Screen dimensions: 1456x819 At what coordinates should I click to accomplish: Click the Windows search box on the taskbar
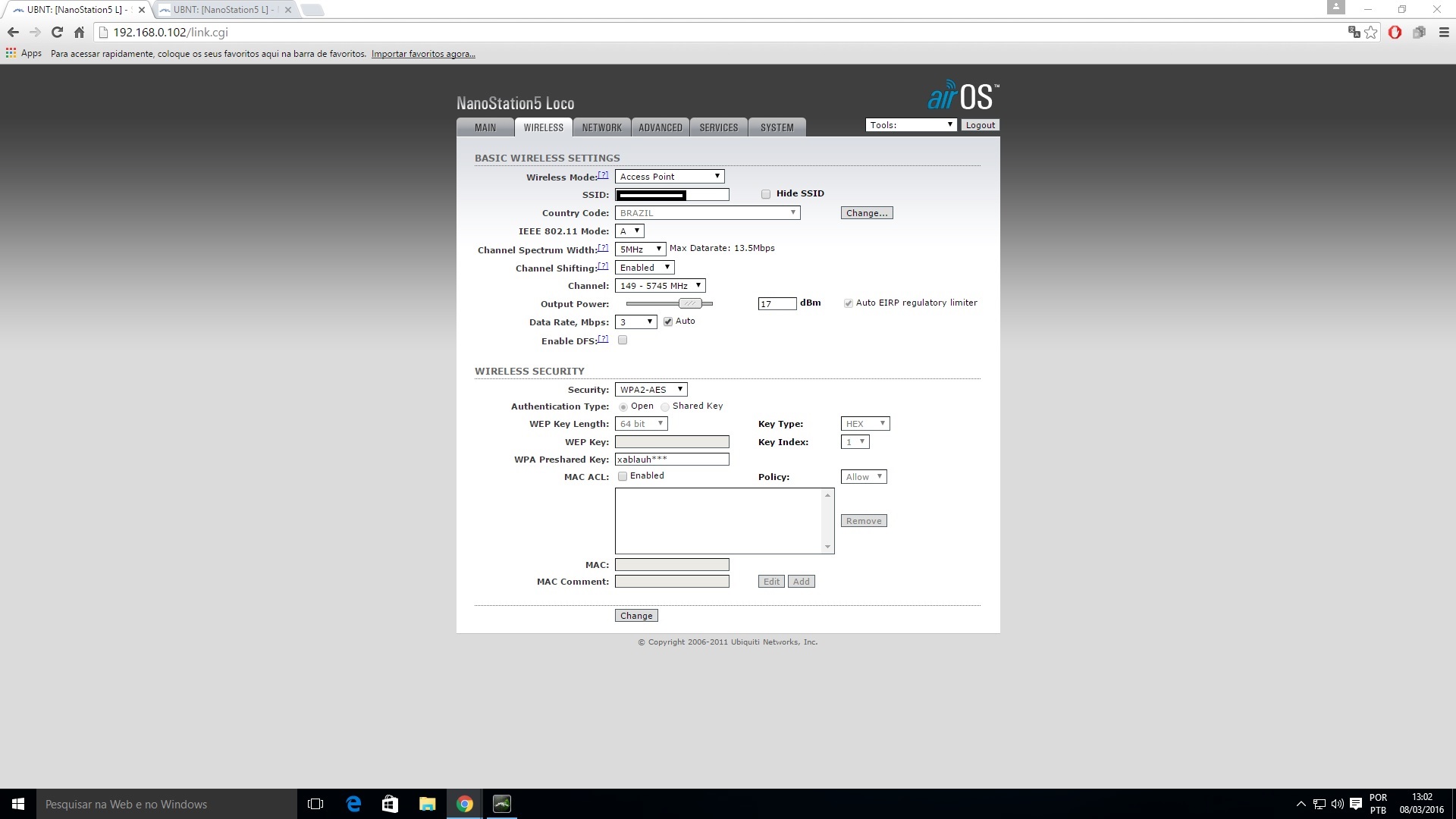167,804
